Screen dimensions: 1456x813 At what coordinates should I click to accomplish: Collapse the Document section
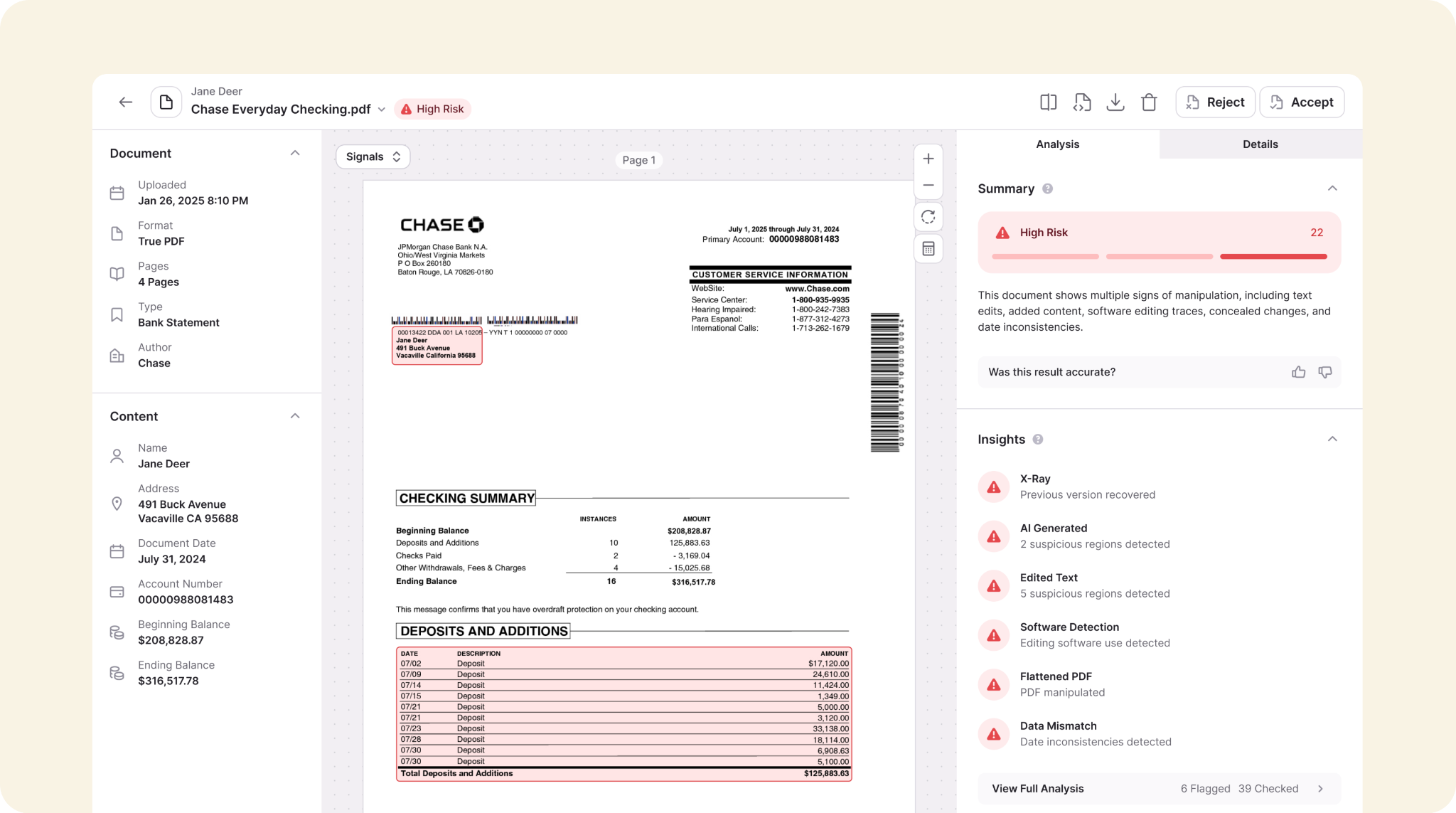(295, 153)
